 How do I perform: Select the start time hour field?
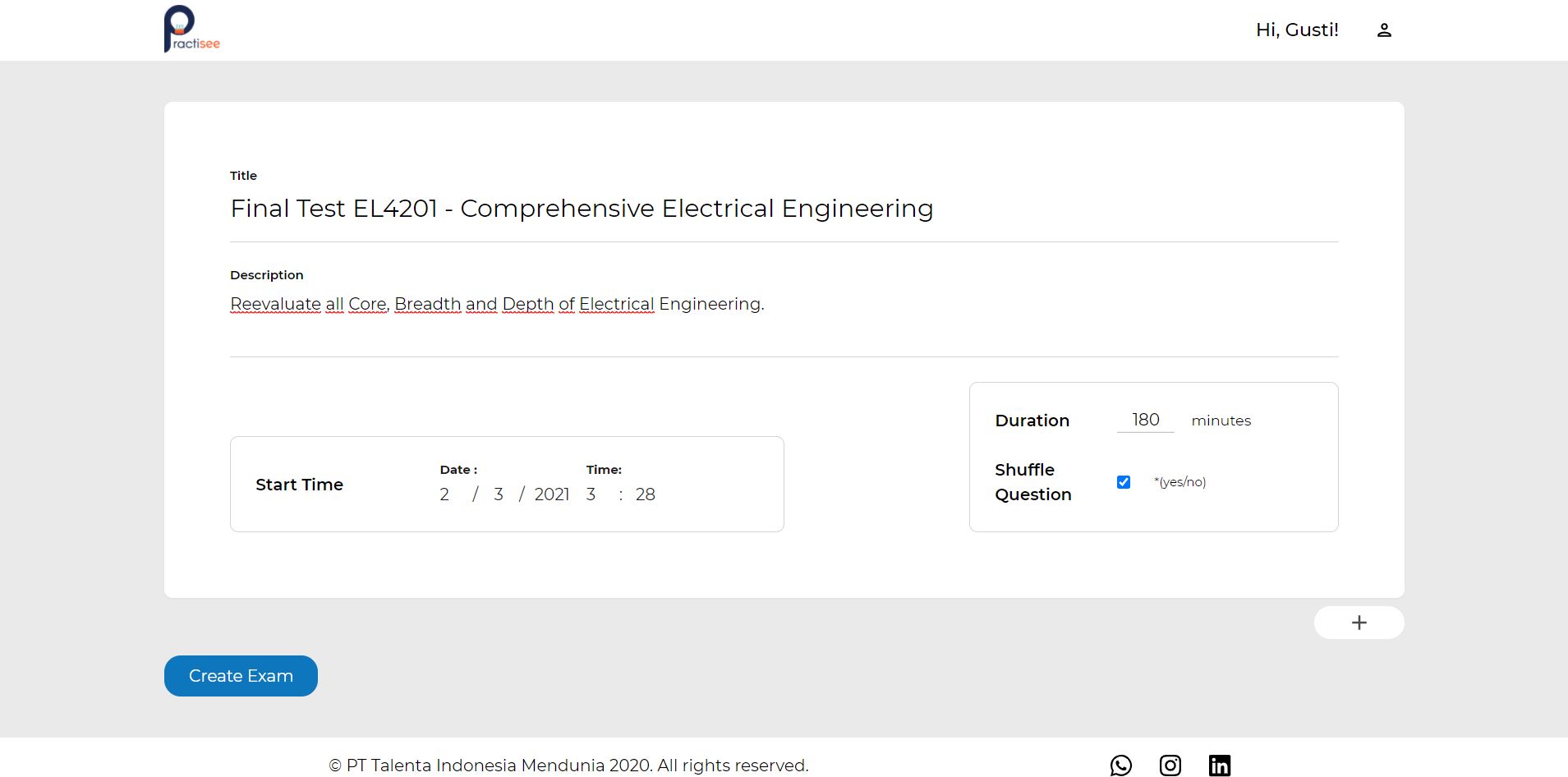[591, 494]
